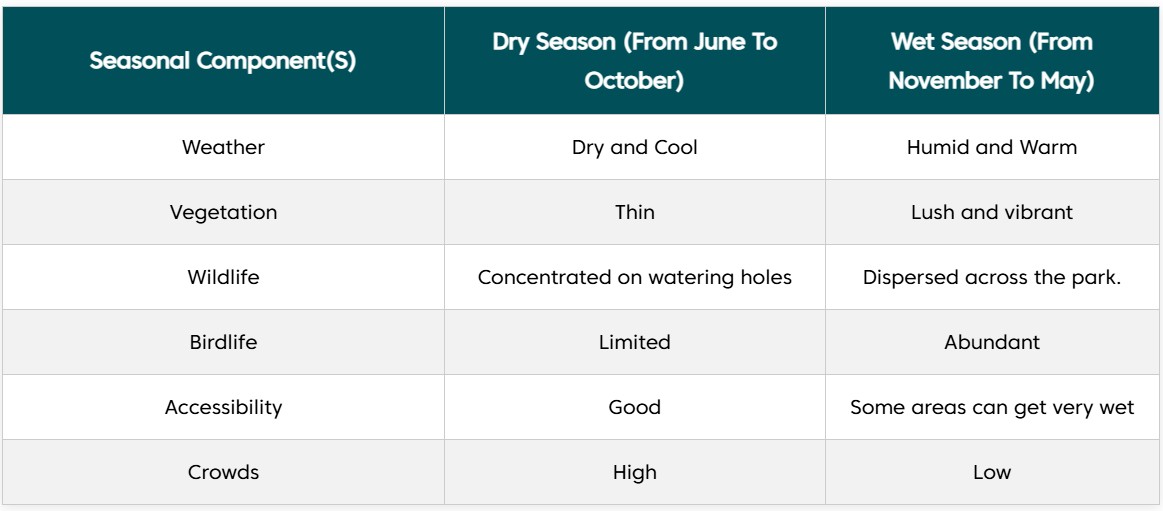
Task: Click the Dry Season column header
Action: [634, 61]
